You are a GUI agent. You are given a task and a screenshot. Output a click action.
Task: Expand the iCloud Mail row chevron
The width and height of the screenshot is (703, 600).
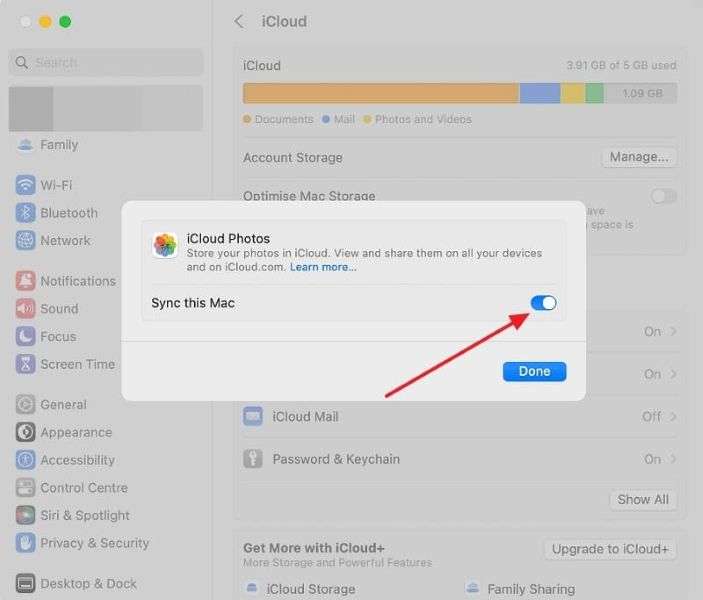(673, 417)
